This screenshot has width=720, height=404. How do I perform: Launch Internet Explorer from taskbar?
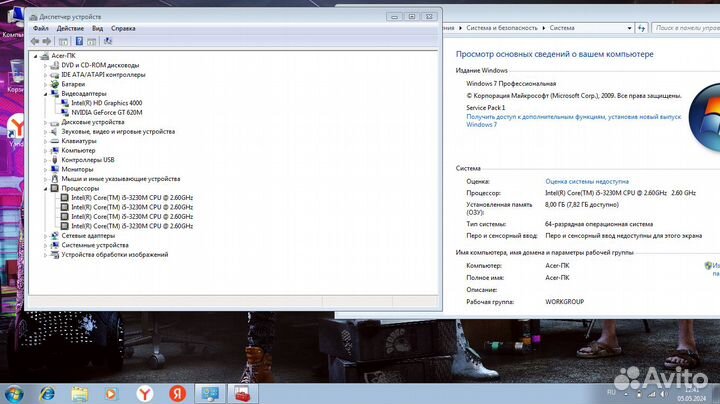point(47,394)
